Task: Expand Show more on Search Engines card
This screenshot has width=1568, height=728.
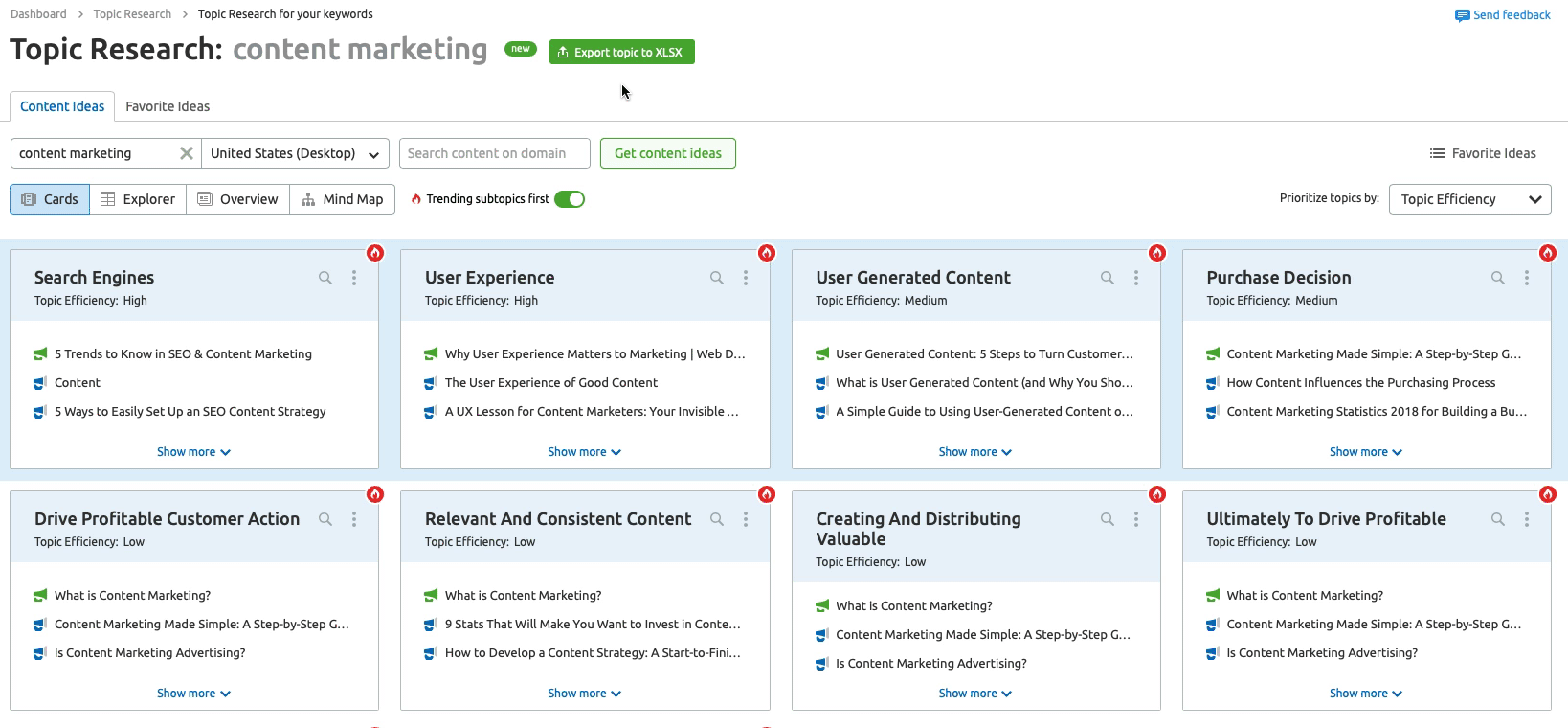Action: point(193,452)
